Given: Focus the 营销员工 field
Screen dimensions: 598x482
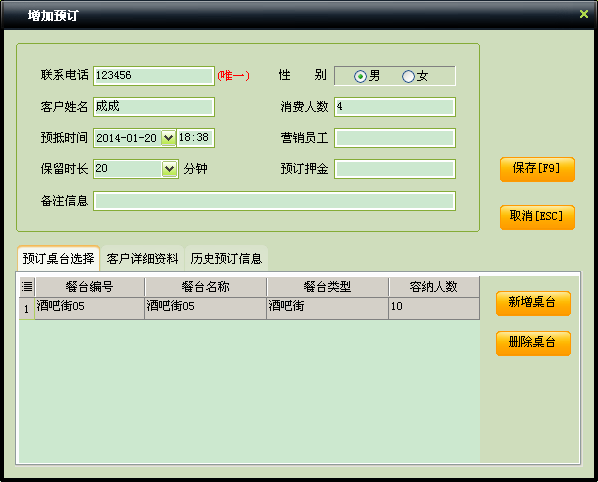Looking at the screenshot, I should pyautogui.click(x=395, y=138).
